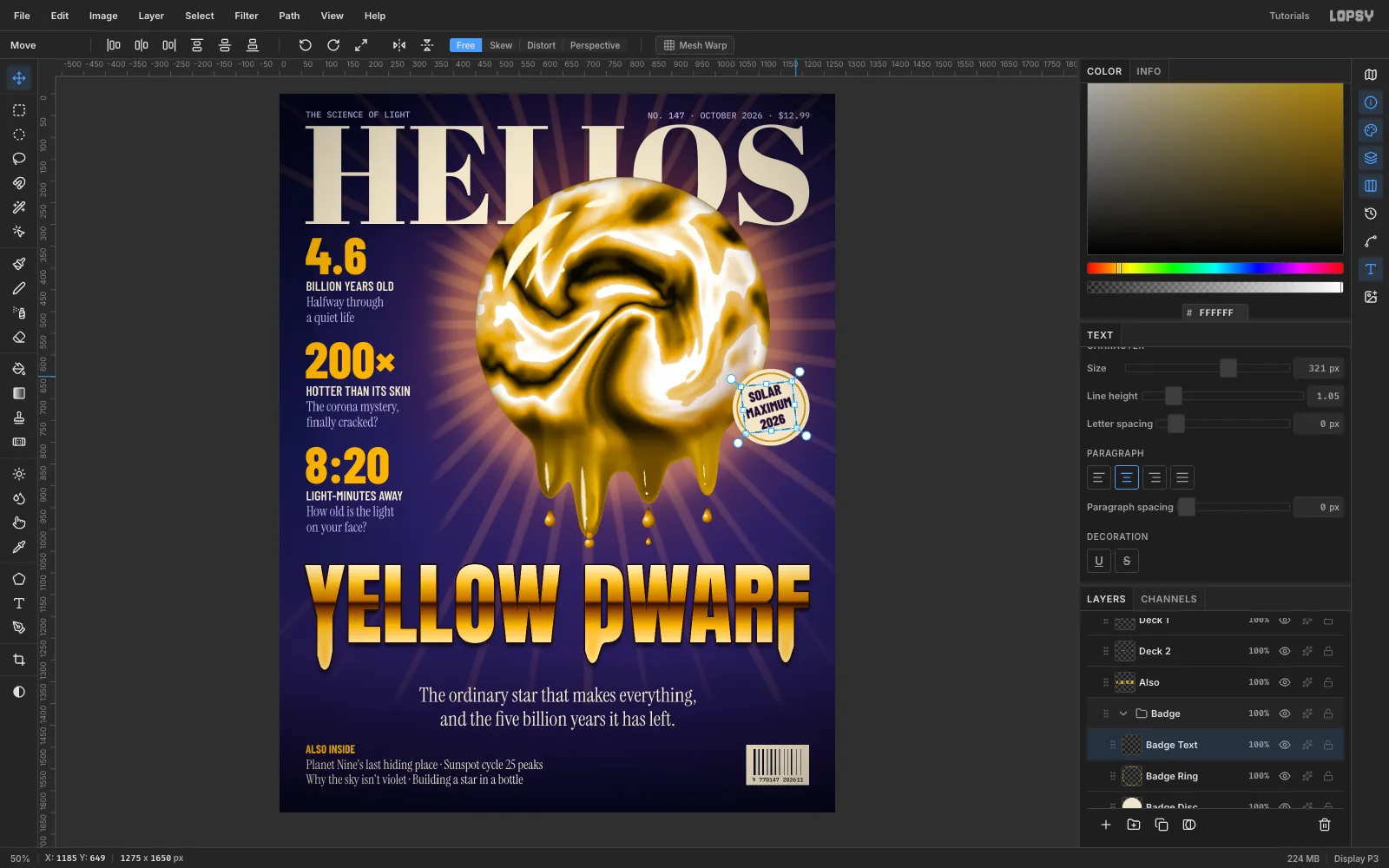Hide the Badge group

[x=1285, y=713]
